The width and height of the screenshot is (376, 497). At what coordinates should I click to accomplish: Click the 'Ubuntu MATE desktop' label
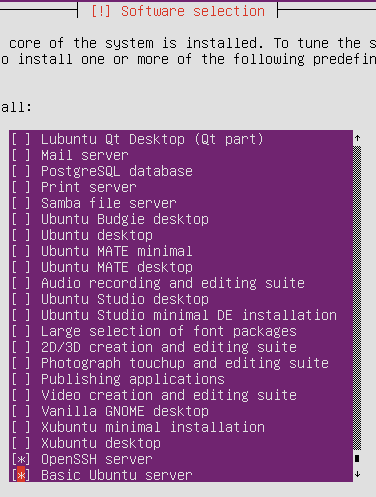[x=117, y=267]
